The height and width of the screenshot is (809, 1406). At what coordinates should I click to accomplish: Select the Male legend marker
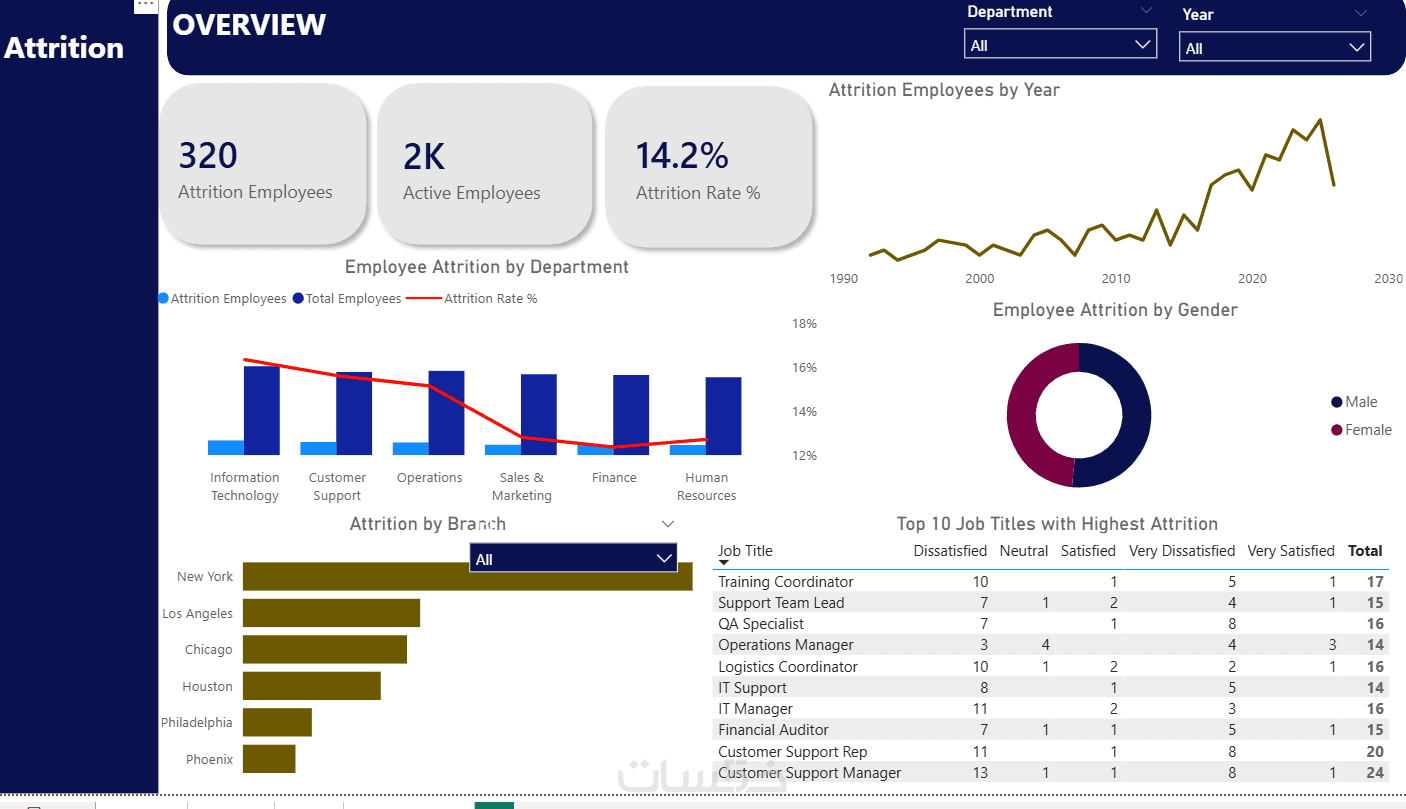(1336, 402)
